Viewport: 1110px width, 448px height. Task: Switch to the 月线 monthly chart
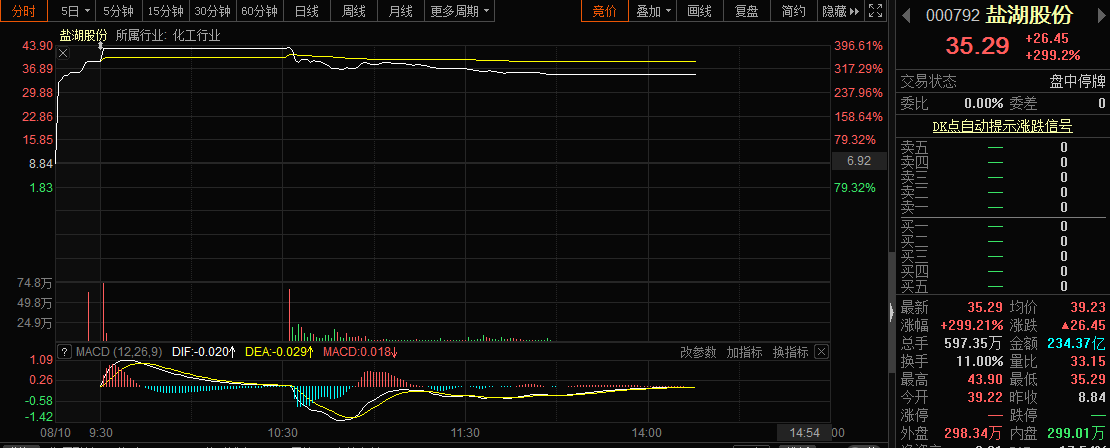[401, 11]
